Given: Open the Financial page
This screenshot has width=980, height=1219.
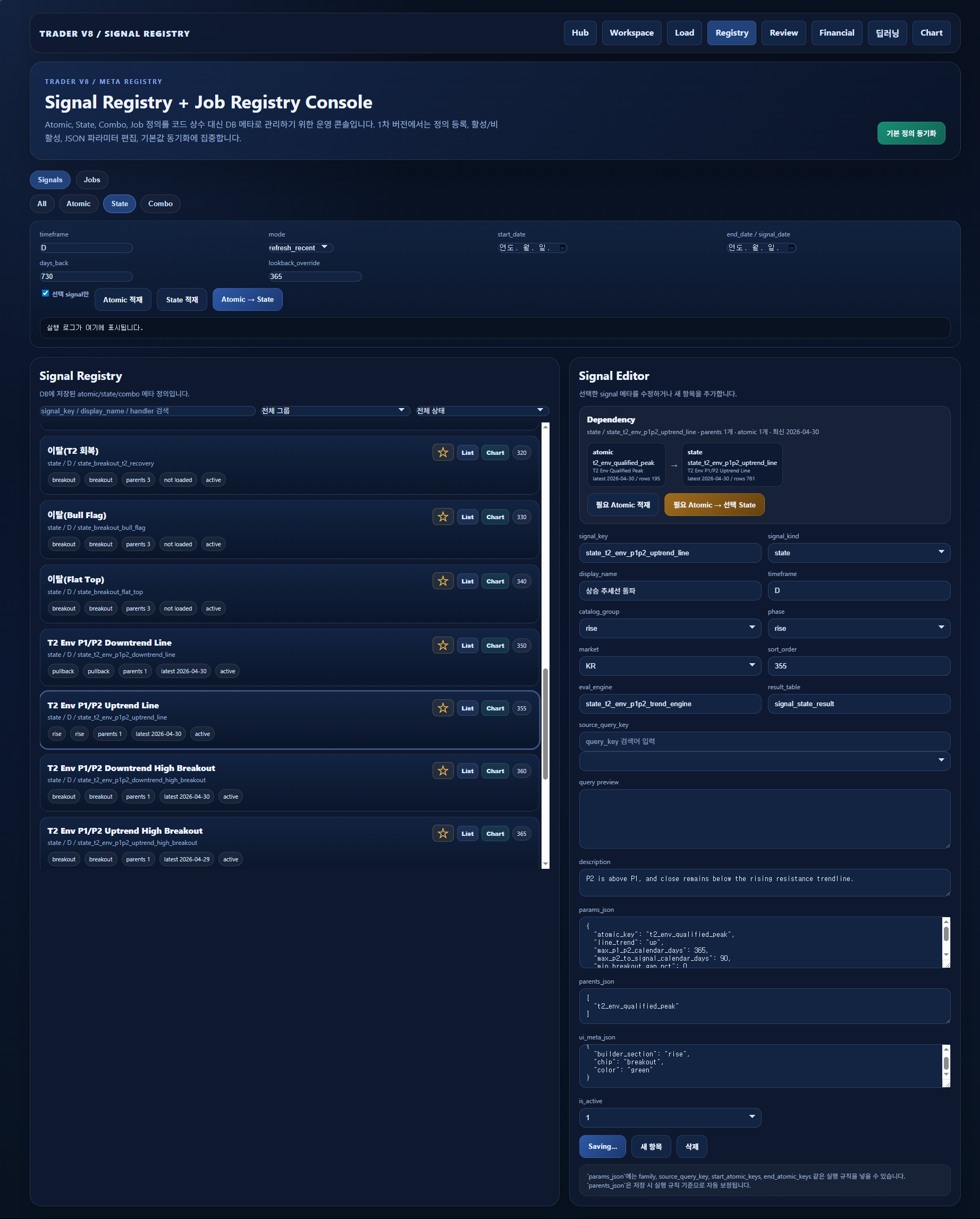Looking at the screenshot, I should [x=837, y=33].
